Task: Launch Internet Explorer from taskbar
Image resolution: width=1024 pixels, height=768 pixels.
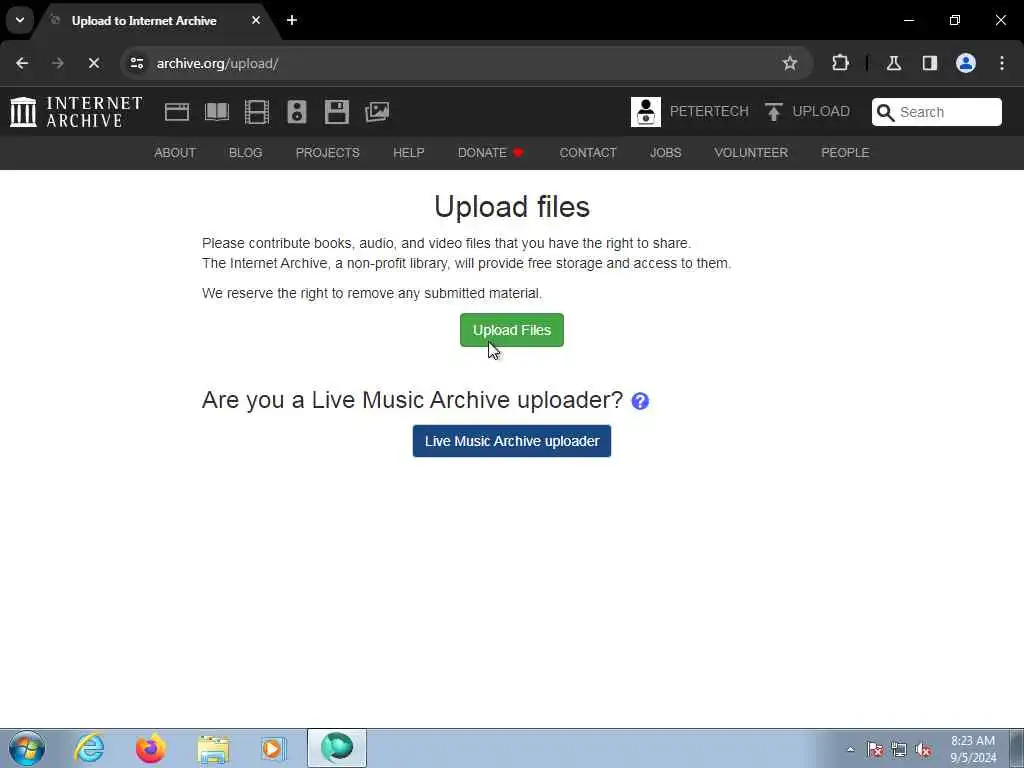Action: (89, 748)
